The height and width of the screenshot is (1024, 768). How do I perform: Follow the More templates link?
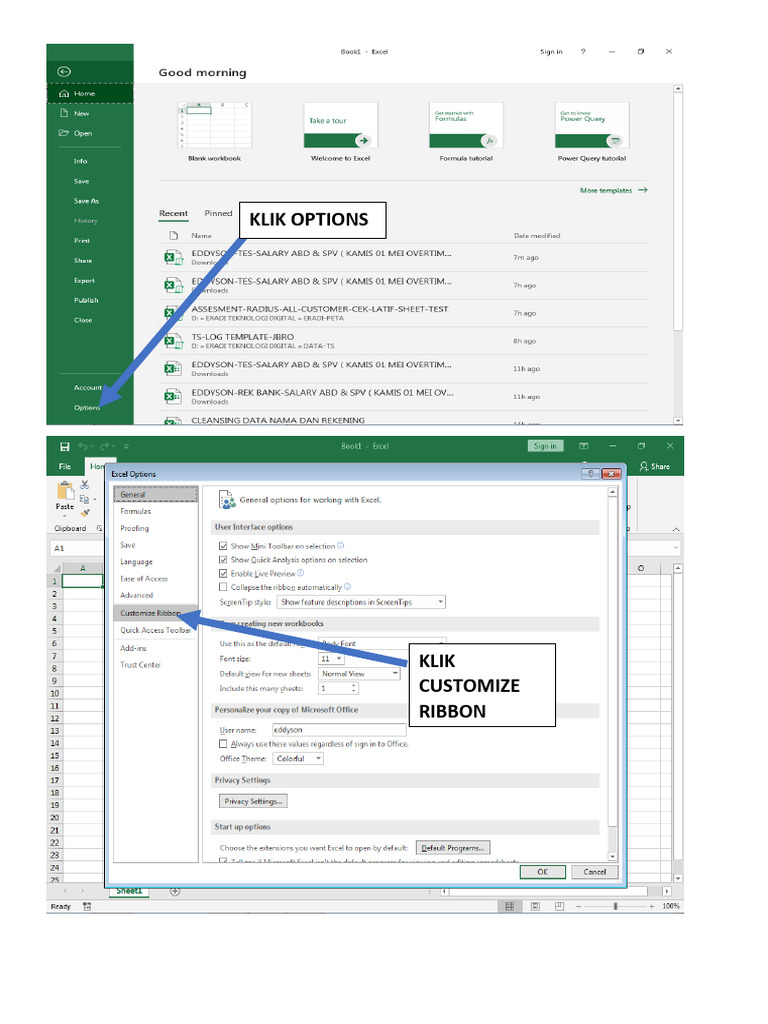(613, 191)
